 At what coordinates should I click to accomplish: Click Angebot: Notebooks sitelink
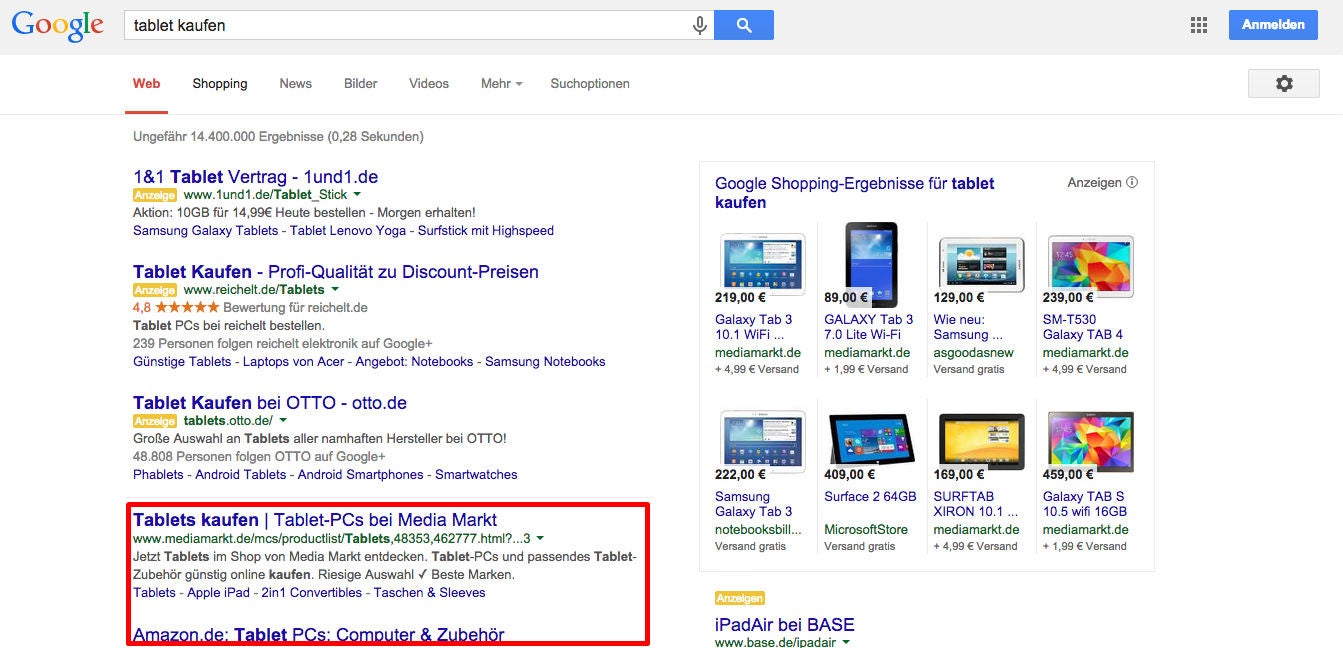[414, 362]
